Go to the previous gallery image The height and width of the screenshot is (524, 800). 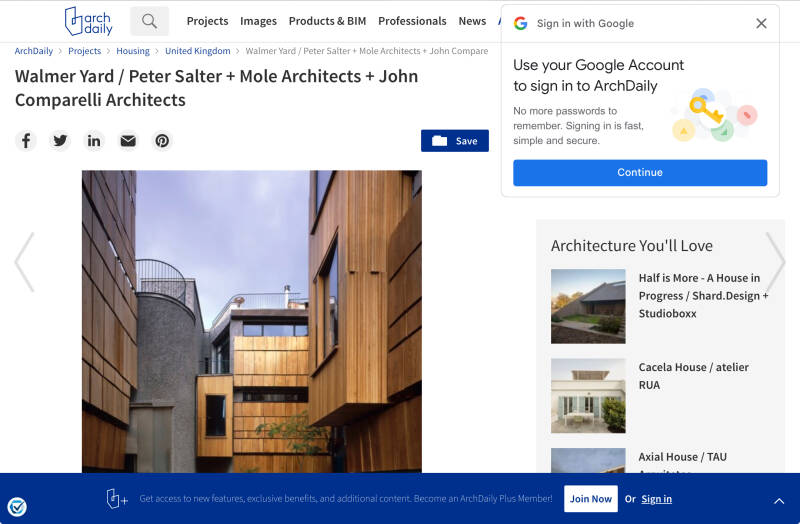[24, 262]
